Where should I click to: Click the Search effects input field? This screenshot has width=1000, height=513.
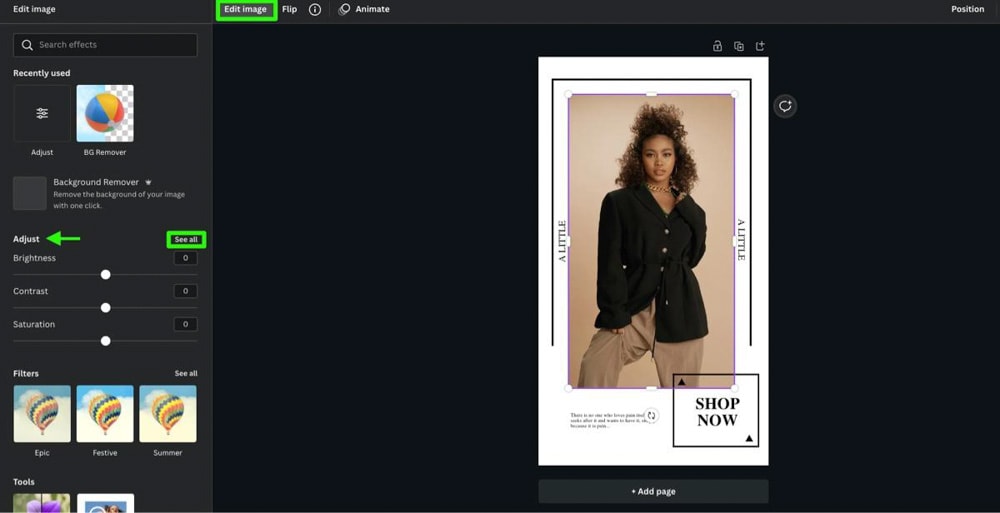click(x=105, y=45)
